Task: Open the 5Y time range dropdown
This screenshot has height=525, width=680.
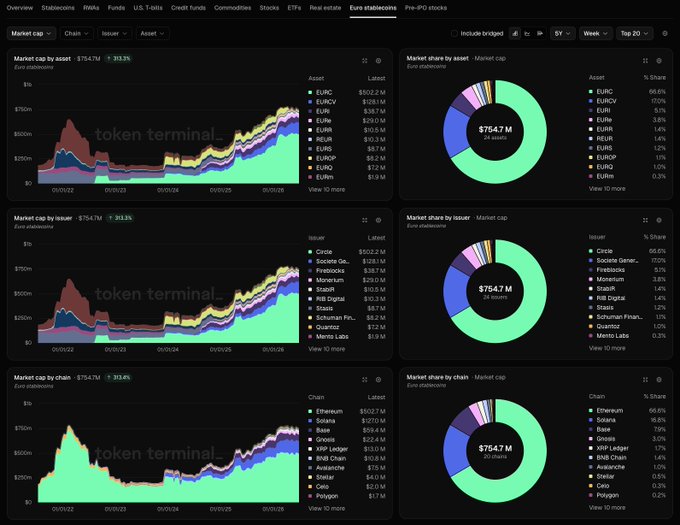Action: 562,33
